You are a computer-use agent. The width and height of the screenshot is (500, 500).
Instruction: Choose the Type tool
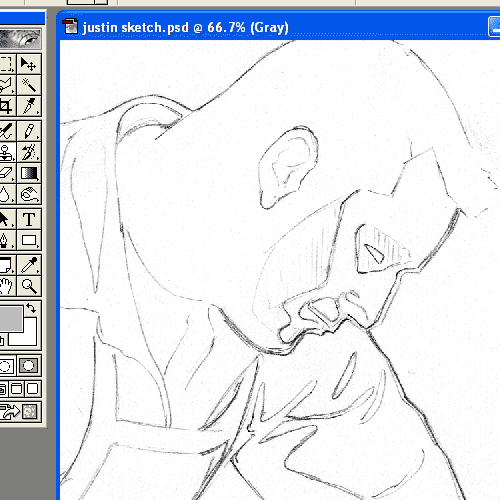pos(29,219)
